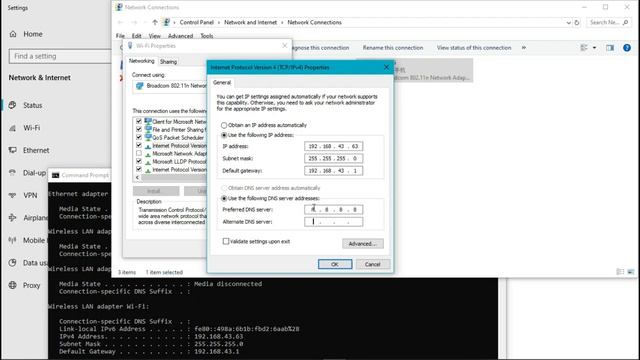Open Advanced TCP/IP settings
Screen dimensions: 640x360
tap(362, 244)
